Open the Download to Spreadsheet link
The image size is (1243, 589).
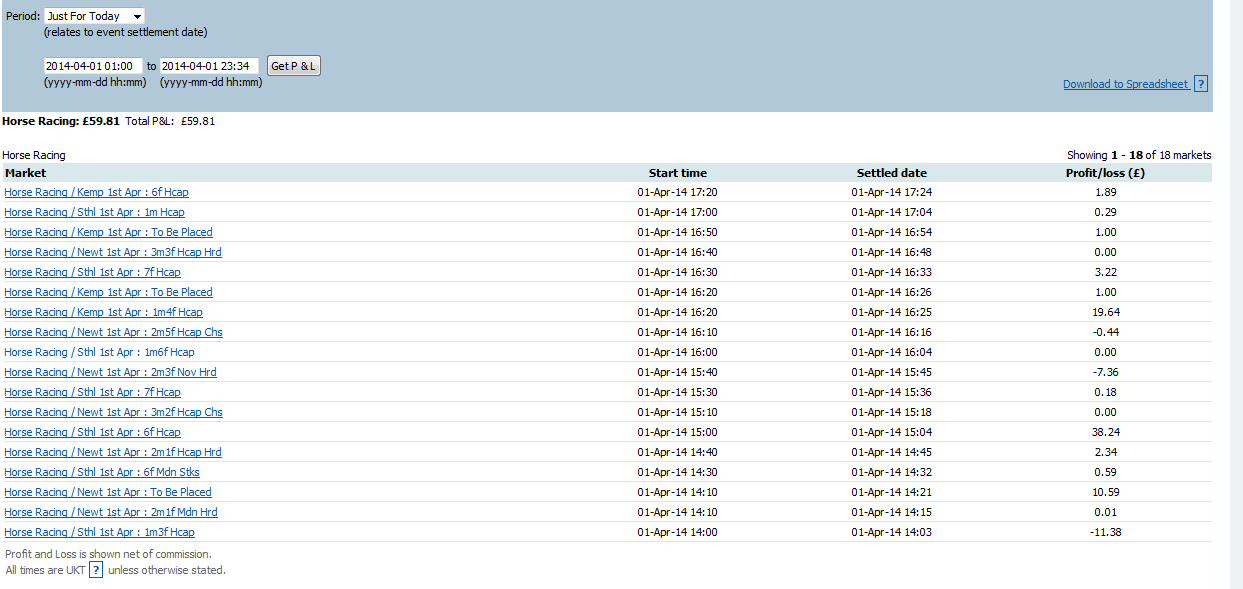tap(1126, 84)
